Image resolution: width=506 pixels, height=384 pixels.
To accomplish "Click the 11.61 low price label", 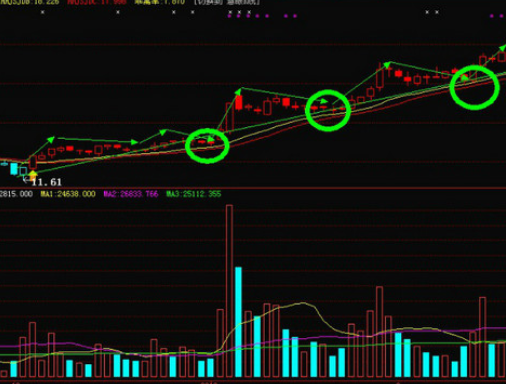I will pos(46,182).
